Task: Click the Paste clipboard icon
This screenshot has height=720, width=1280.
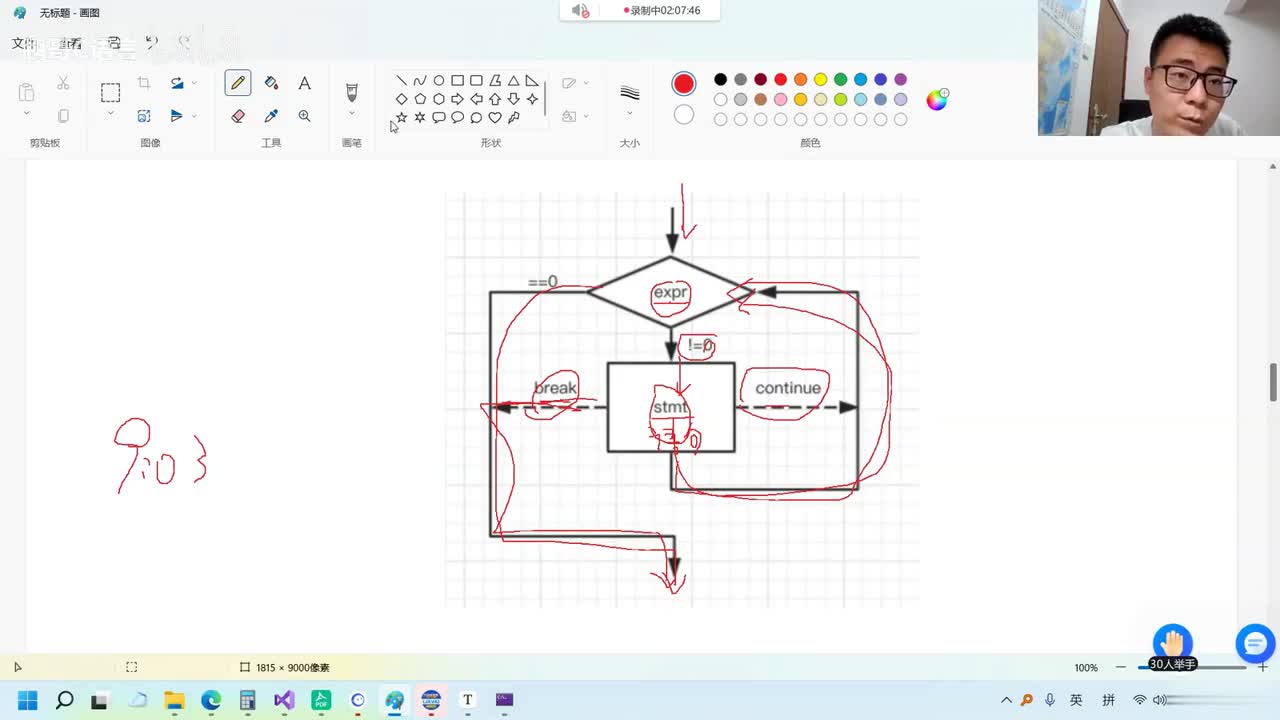Action: tap(26, 92)
